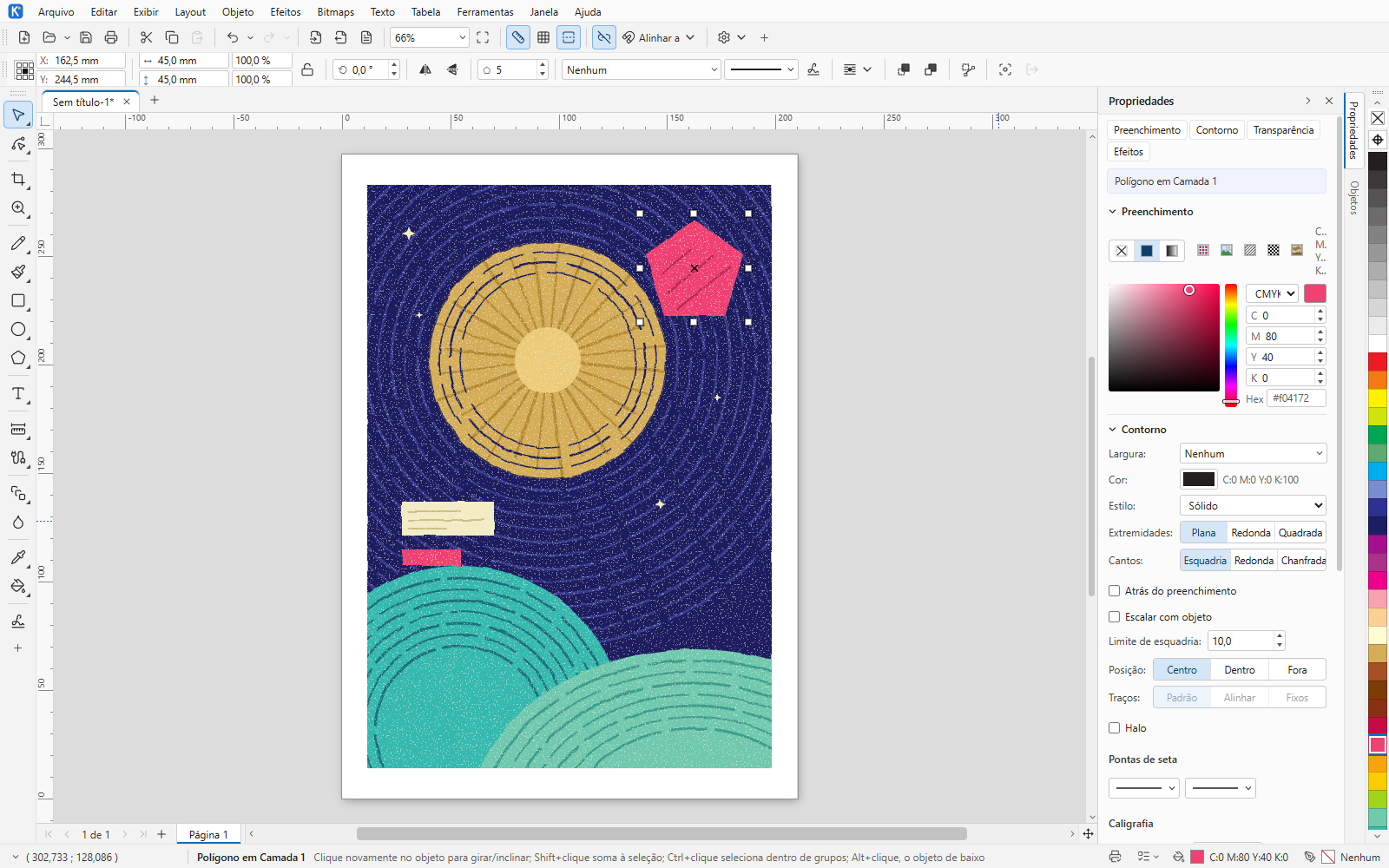This screenshot has height=868, width=1389.
Task: Click the outline Cor black swatch
Action: pos(1199,480)
